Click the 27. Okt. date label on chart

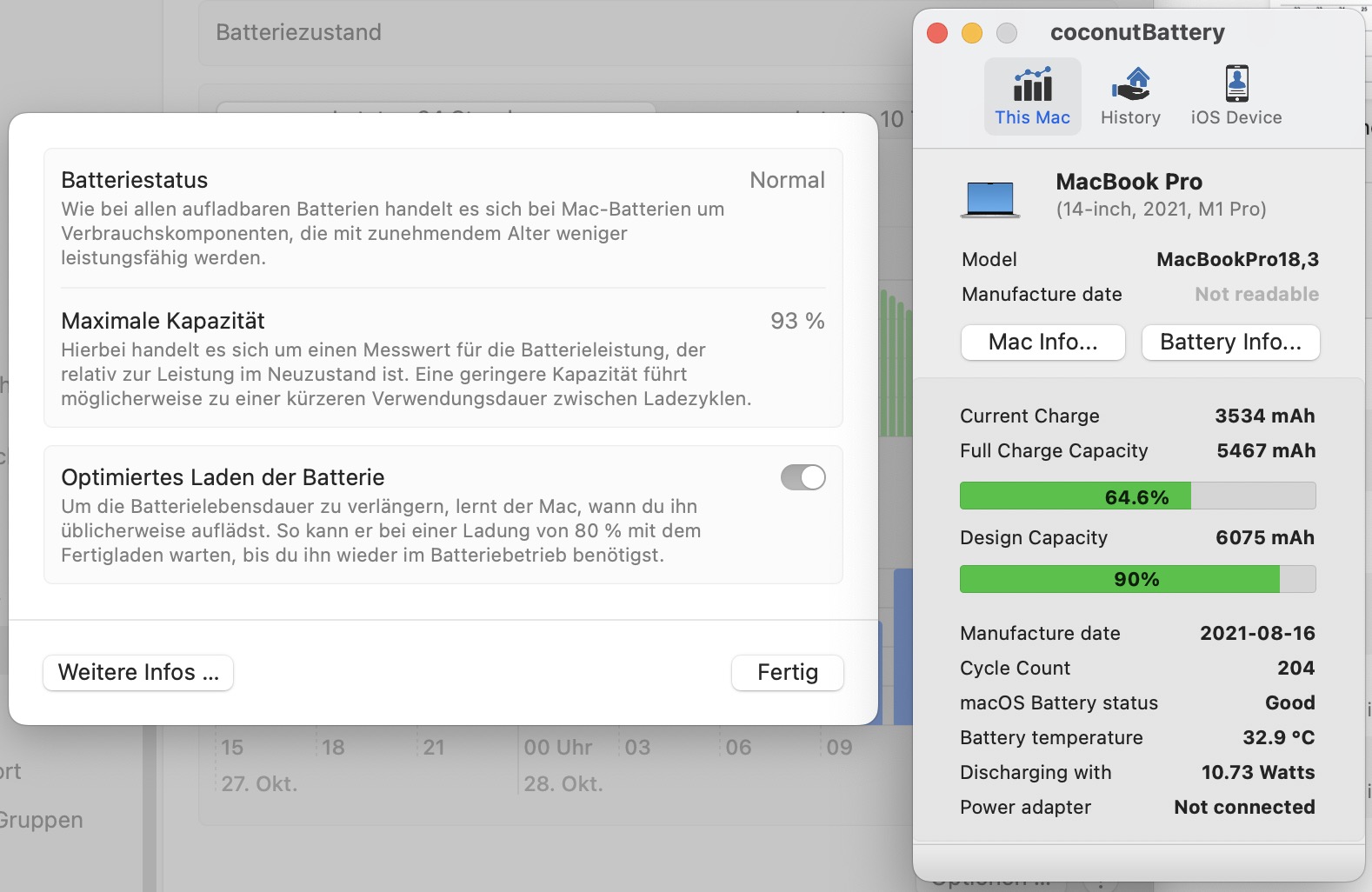pos(259,783)
